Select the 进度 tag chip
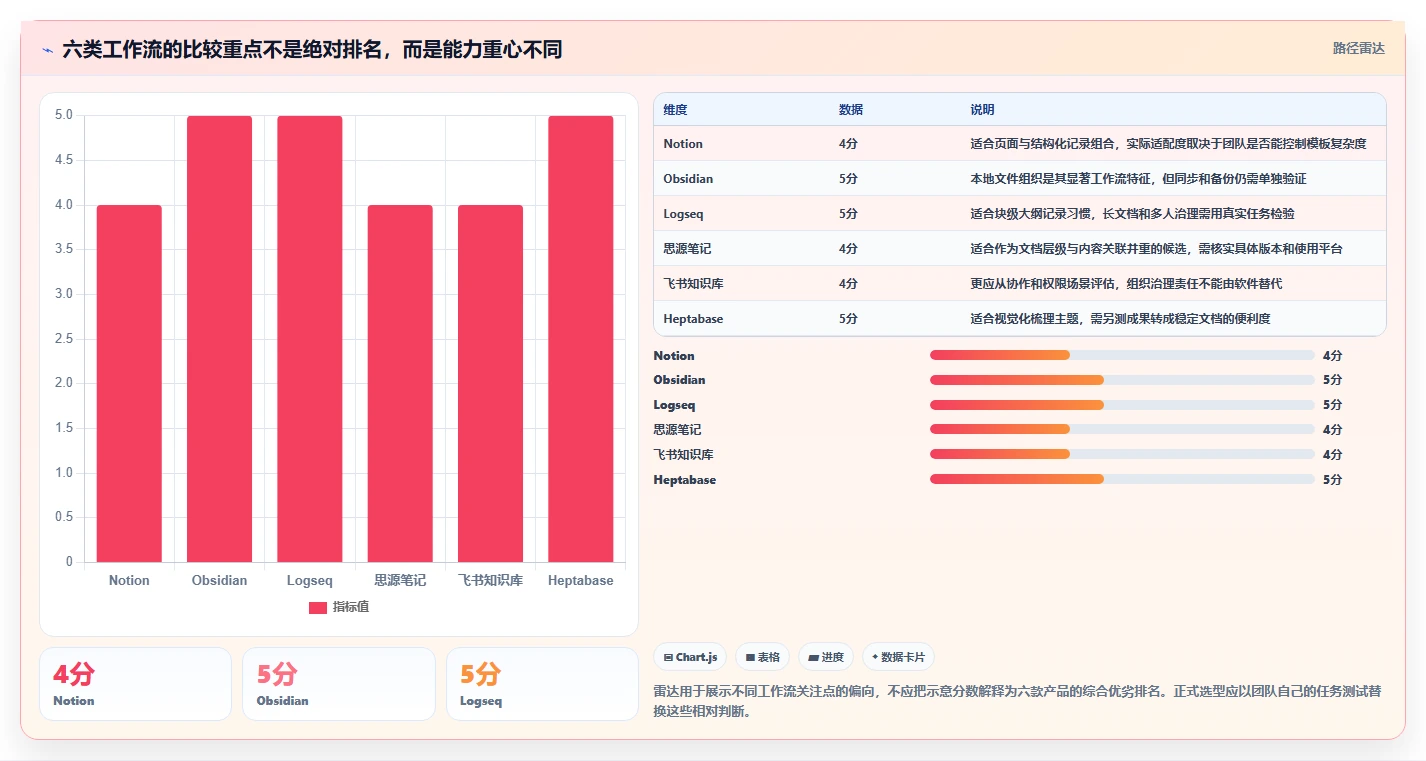Screen dimensions: 1426x761 pyautogui.click(x=826, y=657)
